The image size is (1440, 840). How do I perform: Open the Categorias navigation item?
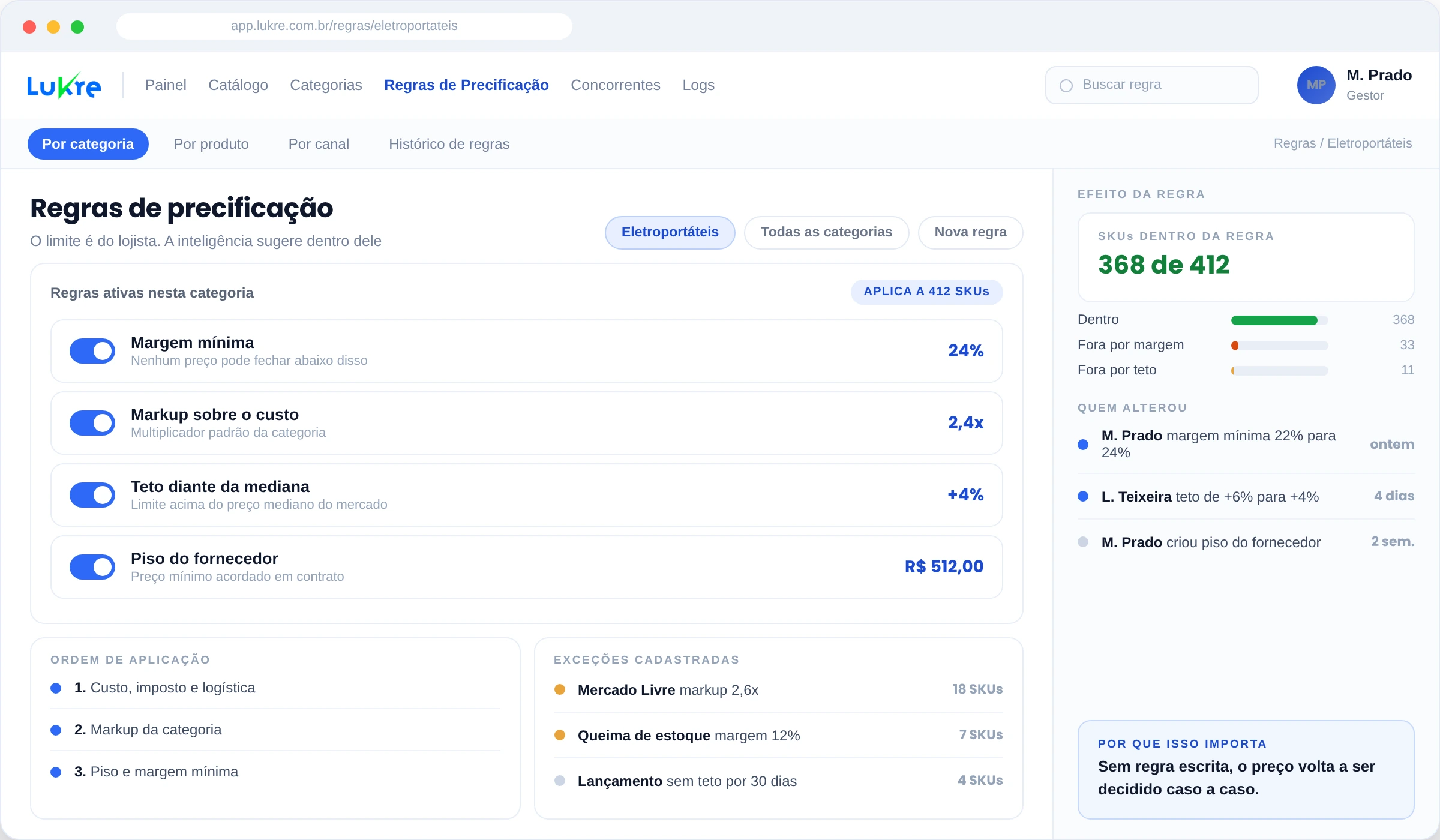[326, 85]
